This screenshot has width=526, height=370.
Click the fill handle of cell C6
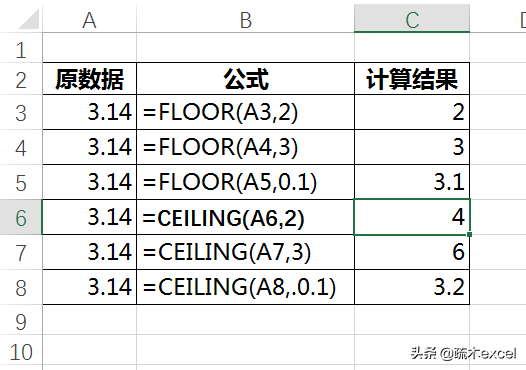click(469, 234)
